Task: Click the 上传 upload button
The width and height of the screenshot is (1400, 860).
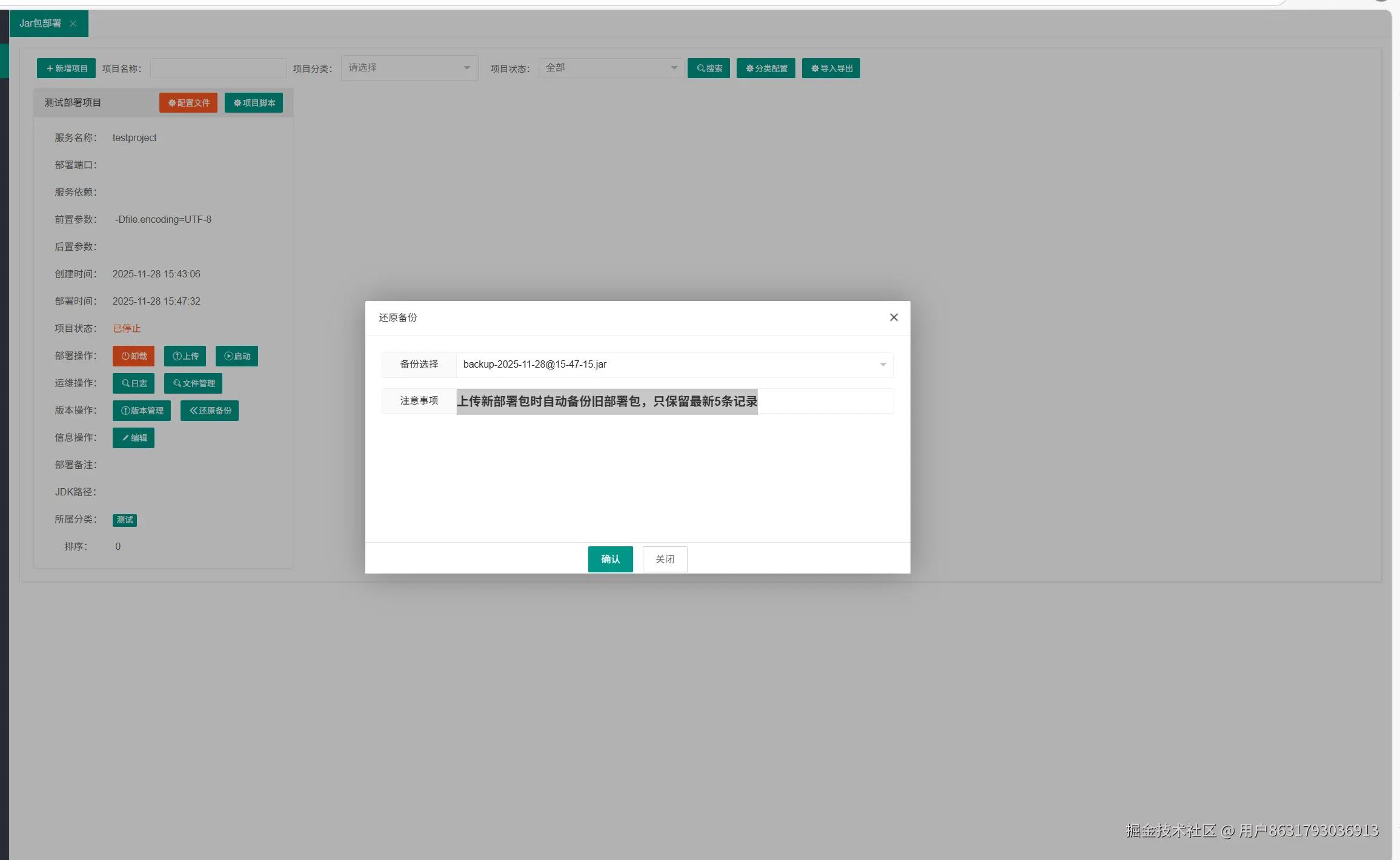Action: (185, 356)
